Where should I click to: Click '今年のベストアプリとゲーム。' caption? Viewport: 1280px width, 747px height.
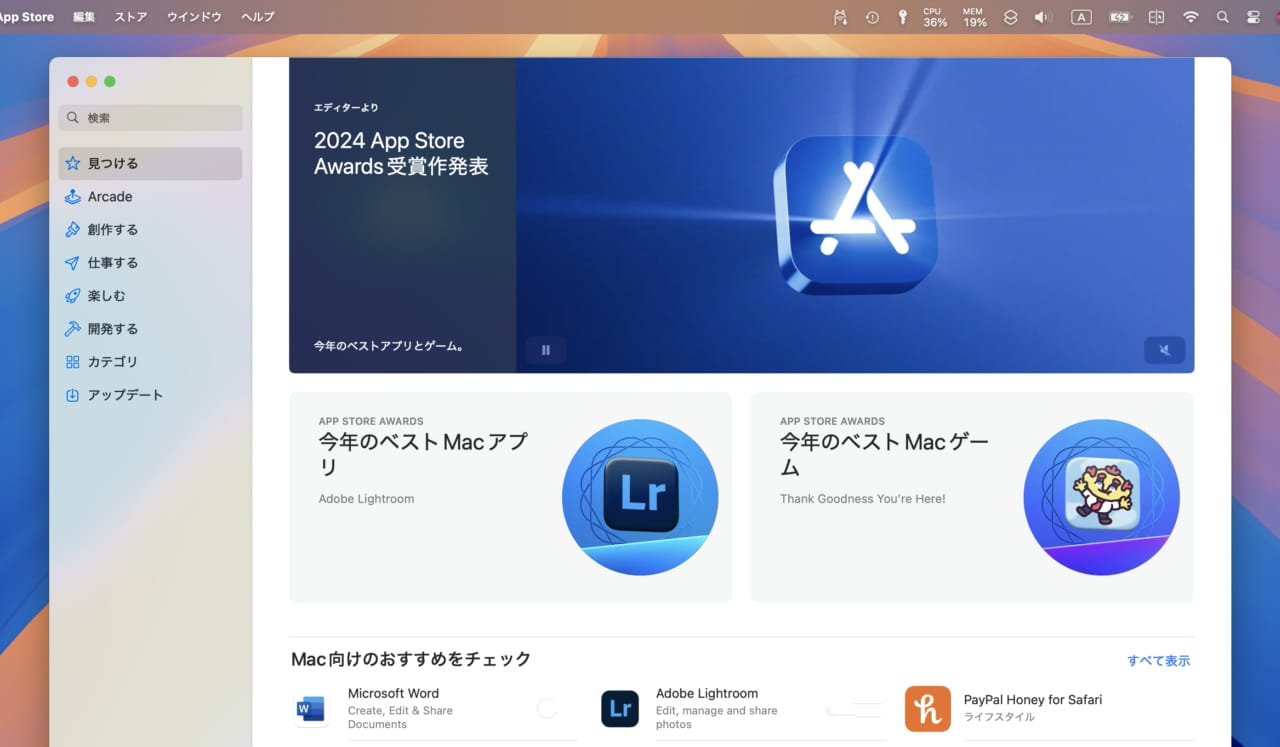click(389, 346)
